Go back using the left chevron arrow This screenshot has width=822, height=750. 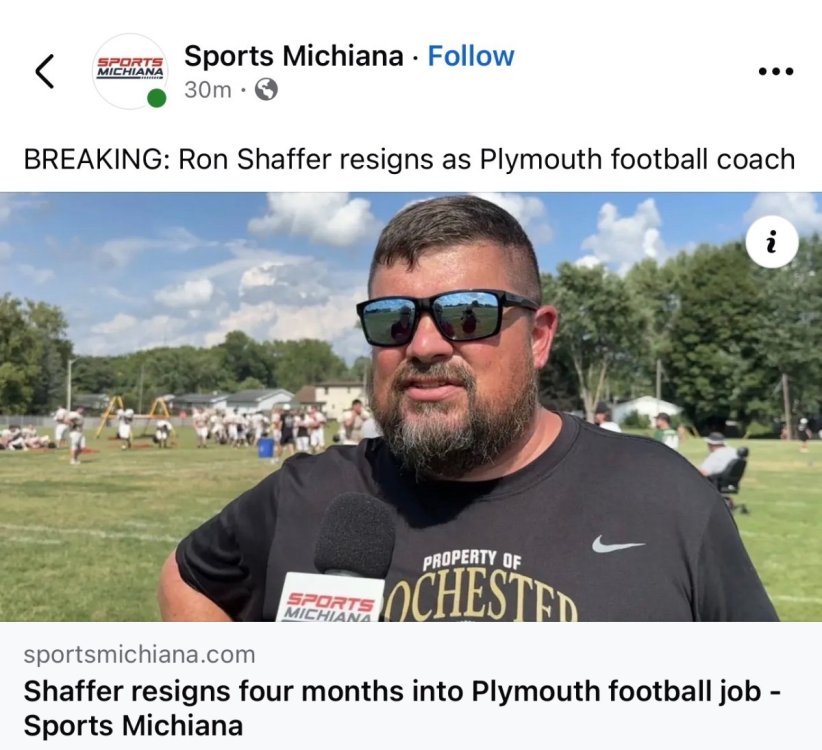45,71
